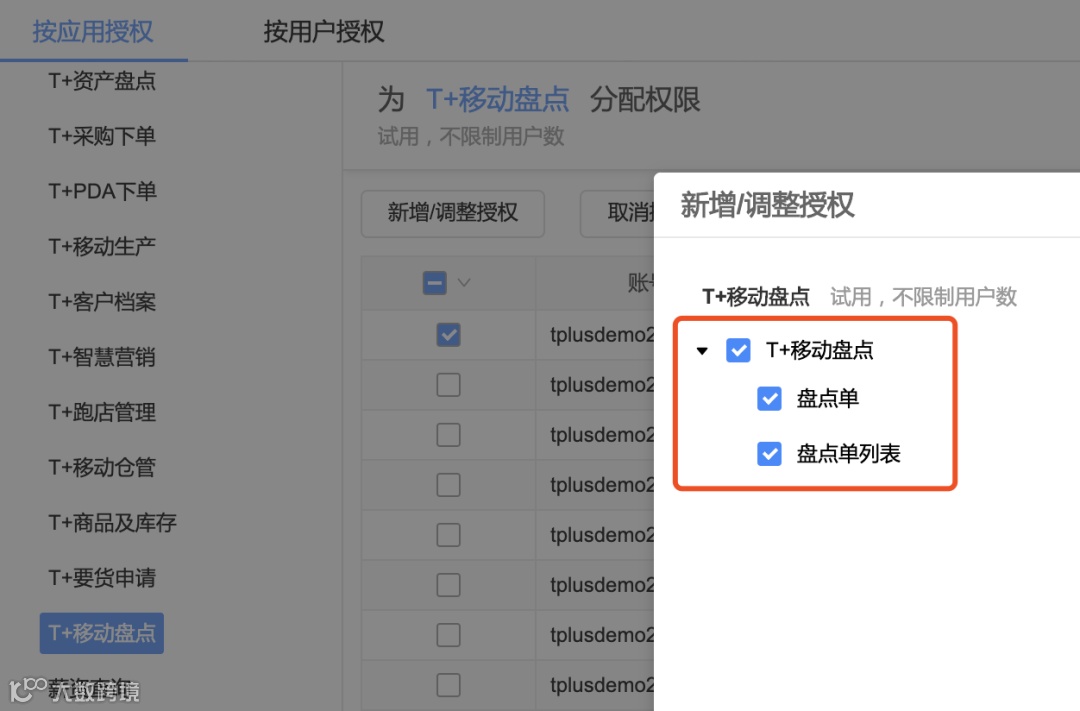Choose T+跑店管理 sidebar entry
The width and height of the screenshot is (1080, 711).
point(102,411)
